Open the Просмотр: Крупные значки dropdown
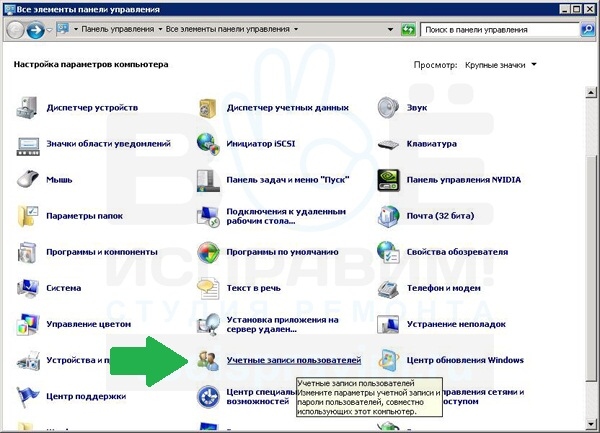 pos(501,65)
